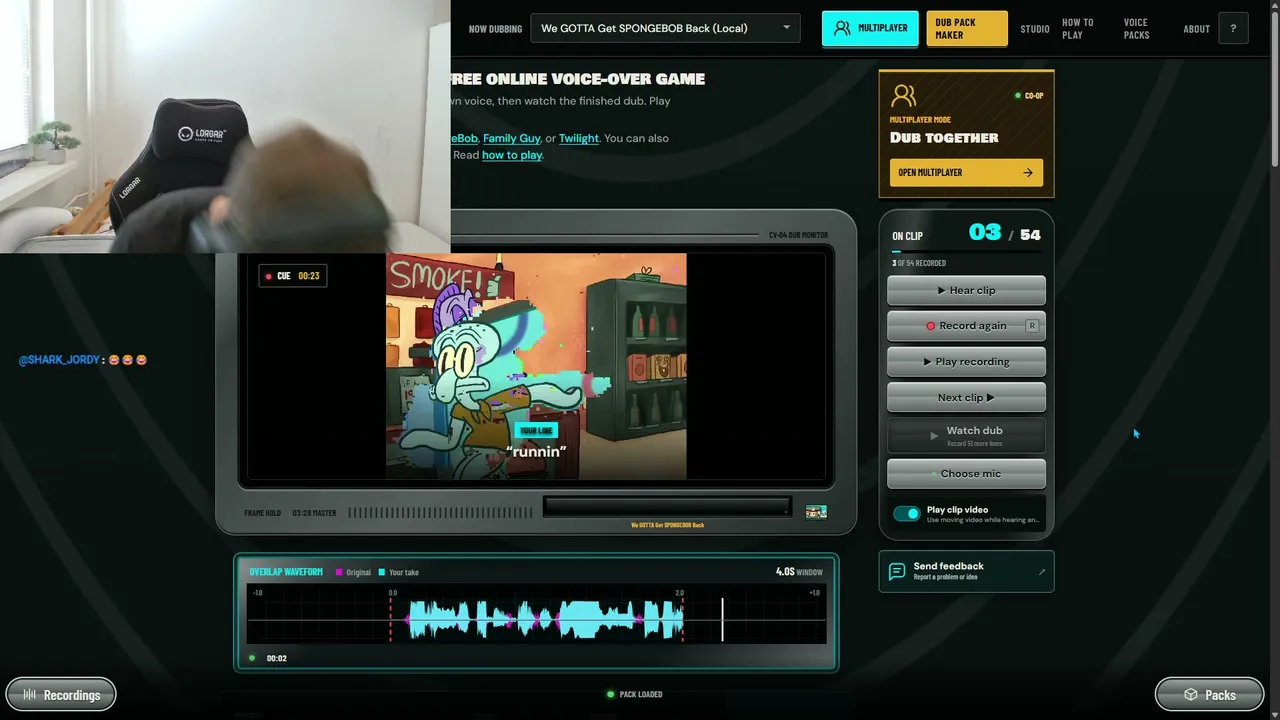Click the arrow icon on Open Multiplayer
The width and height of the screenshot is (1280, 720).
click(1028, 172)
